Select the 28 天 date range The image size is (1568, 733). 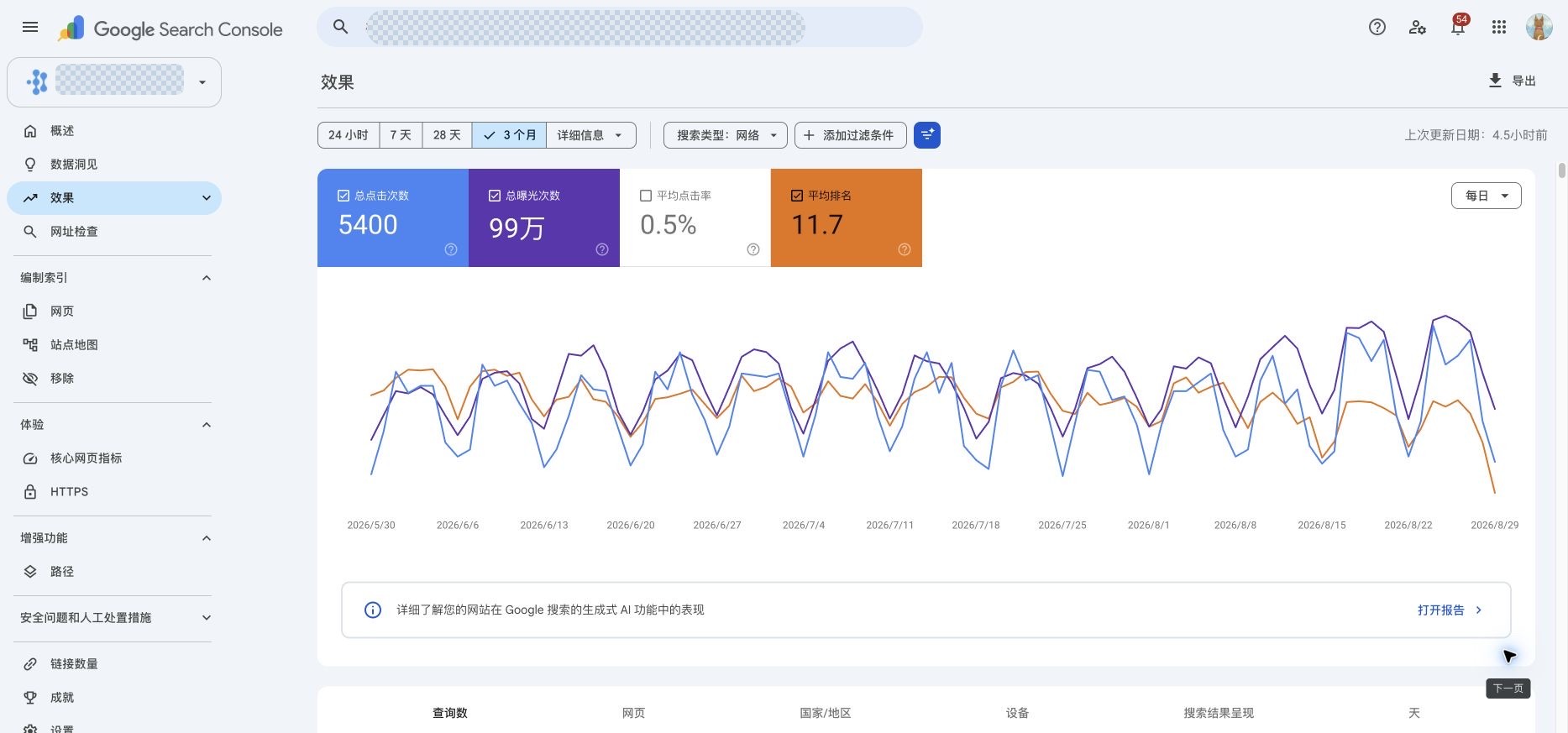[x=447, y=135]
